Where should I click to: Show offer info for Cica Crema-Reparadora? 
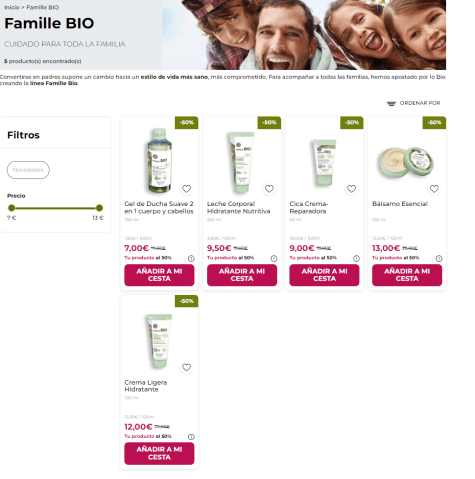click(x=356, y=258)
